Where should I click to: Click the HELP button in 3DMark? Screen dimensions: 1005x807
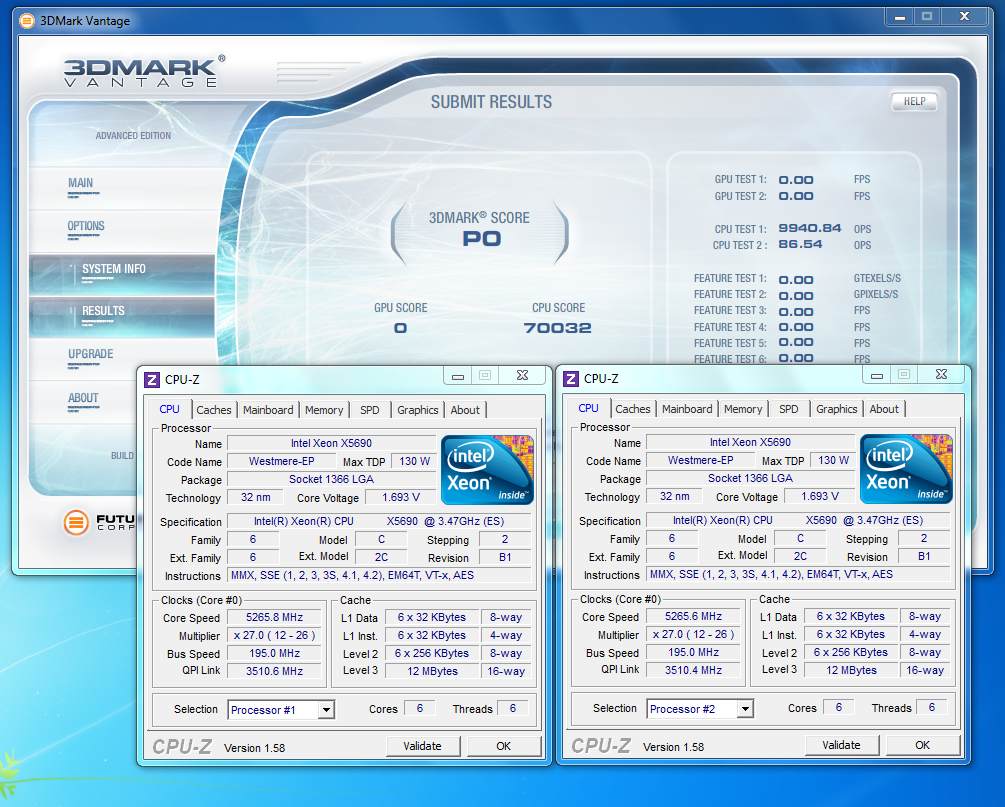click(x=915, y=101)
